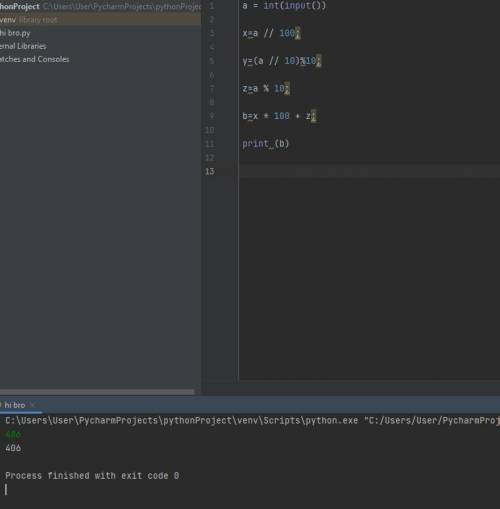Place cursor in a = int(input()) line

(x=284, y=6)
